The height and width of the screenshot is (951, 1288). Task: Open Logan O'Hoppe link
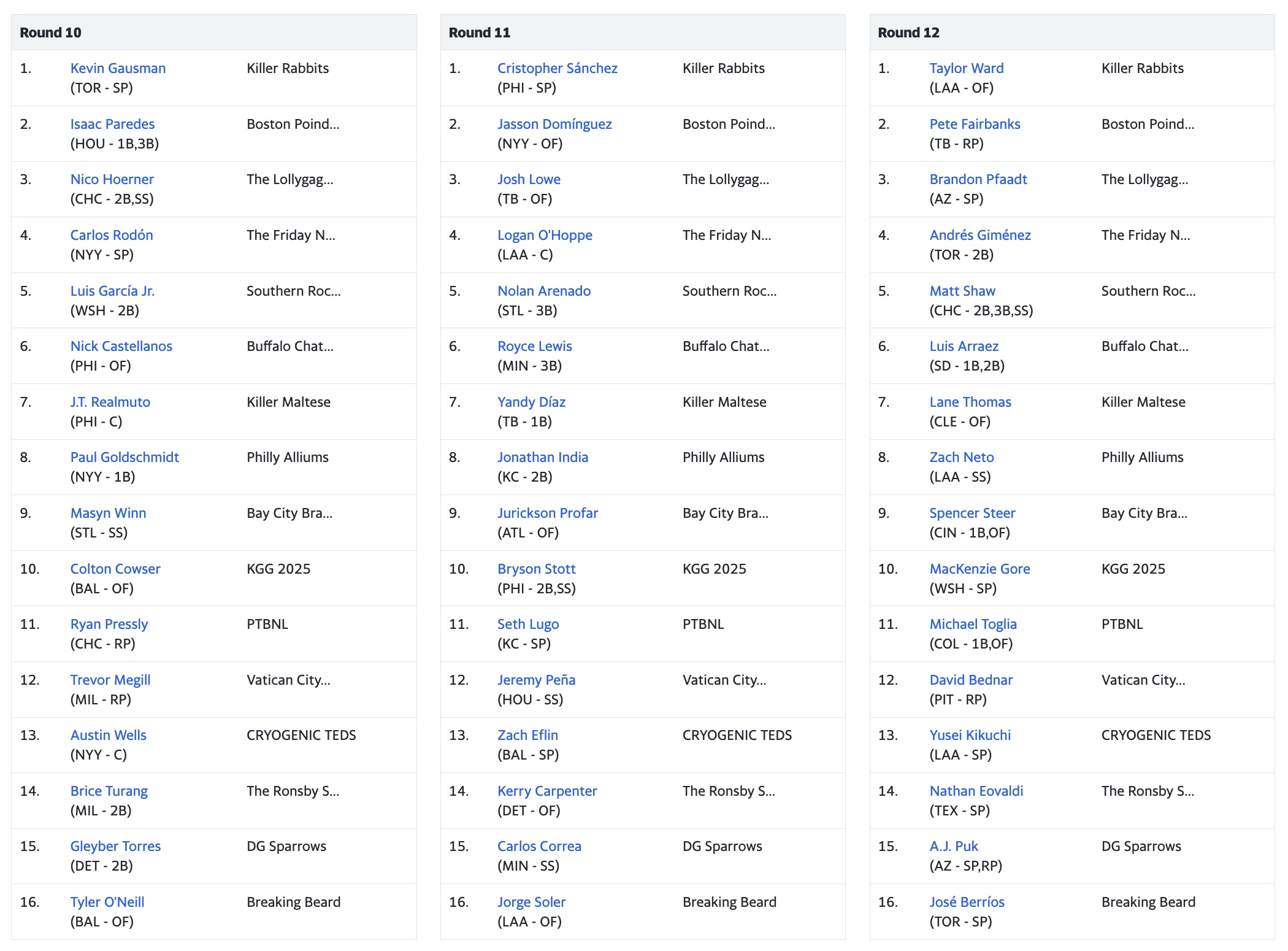[x=545, y=235]
